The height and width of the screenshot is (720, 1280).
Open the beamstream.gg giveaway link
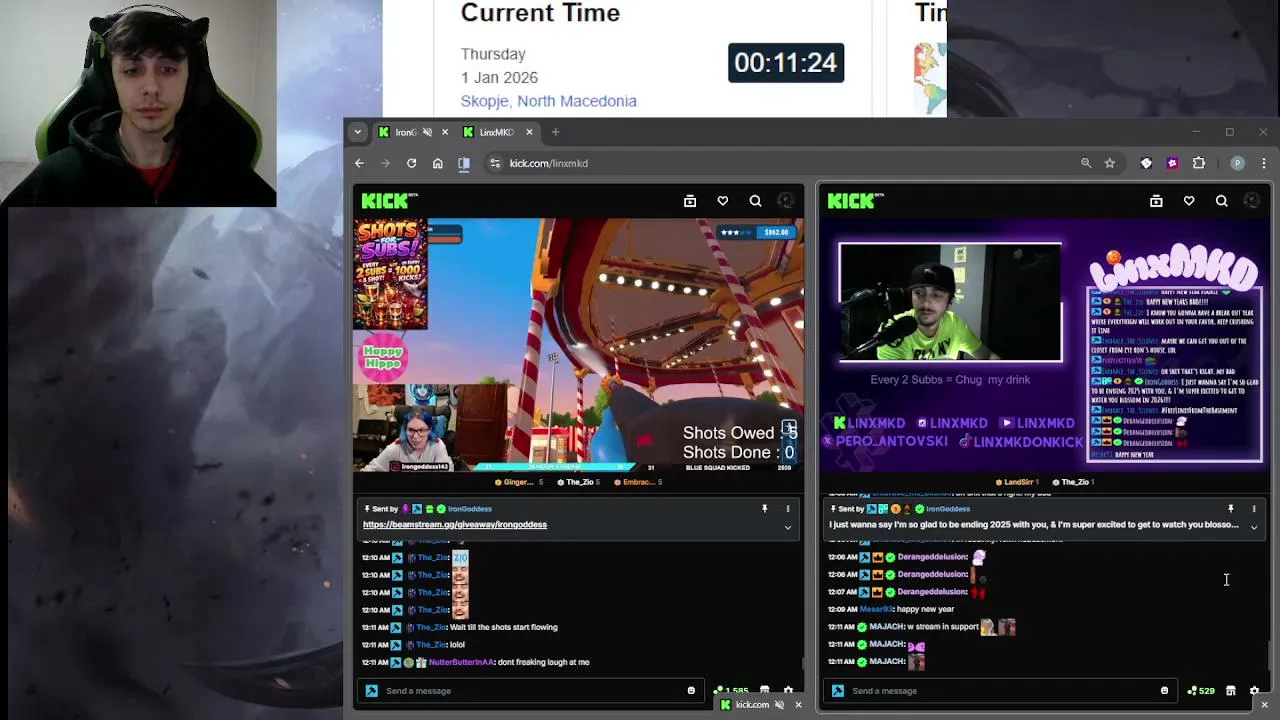455,525
